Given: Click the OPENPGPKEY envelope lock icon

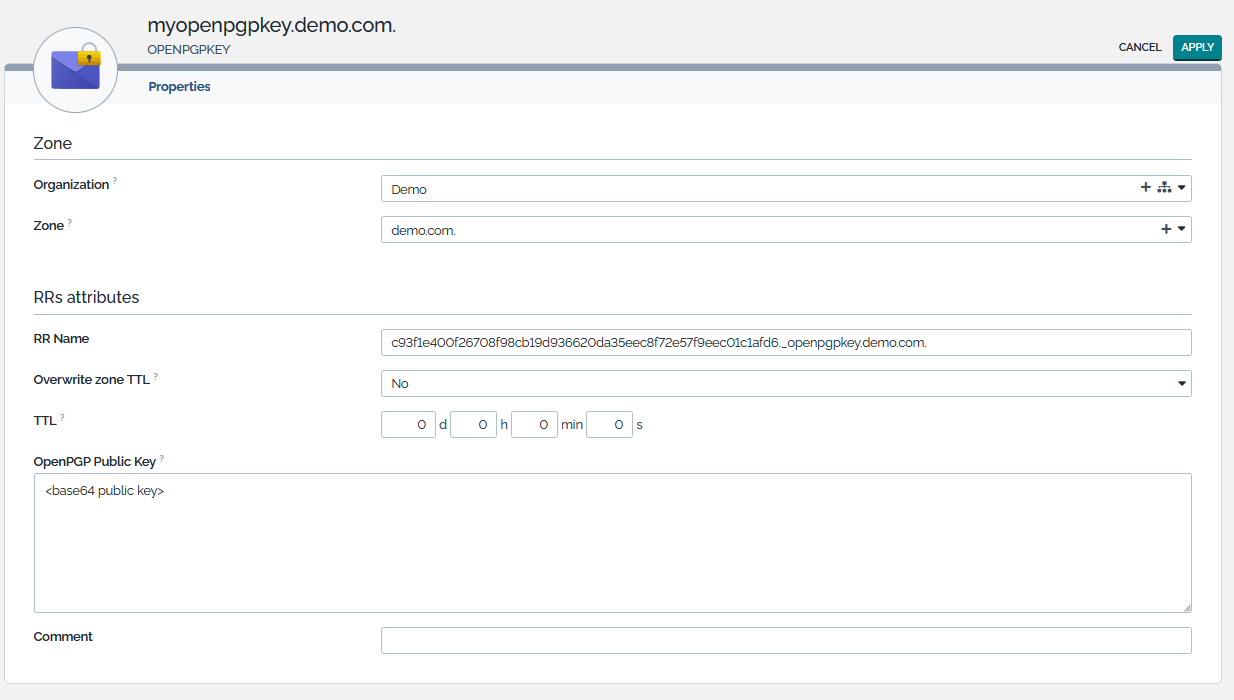Looking at the screenshot, I should pos(76,69).
